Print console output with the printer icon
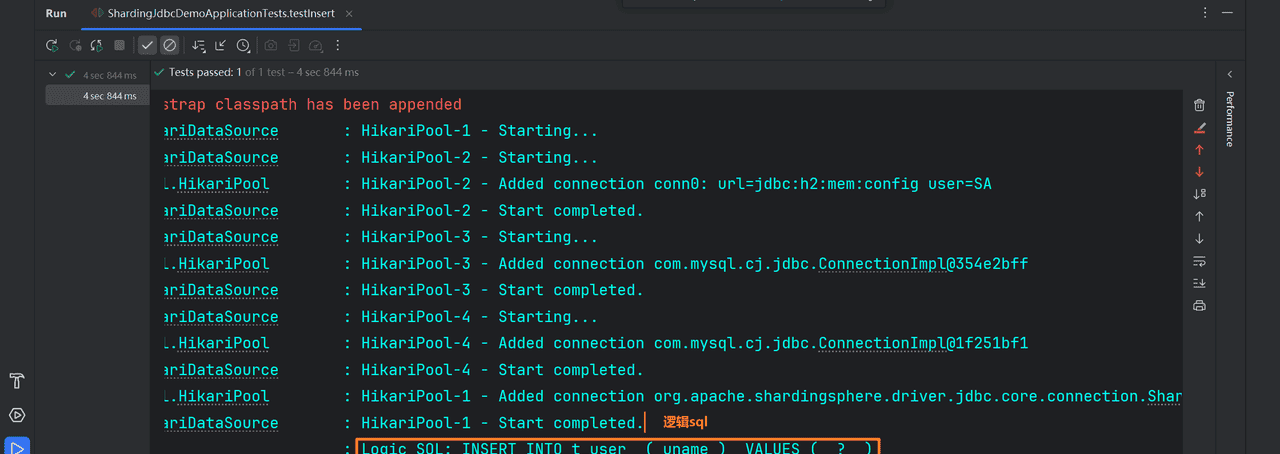 1199,305
